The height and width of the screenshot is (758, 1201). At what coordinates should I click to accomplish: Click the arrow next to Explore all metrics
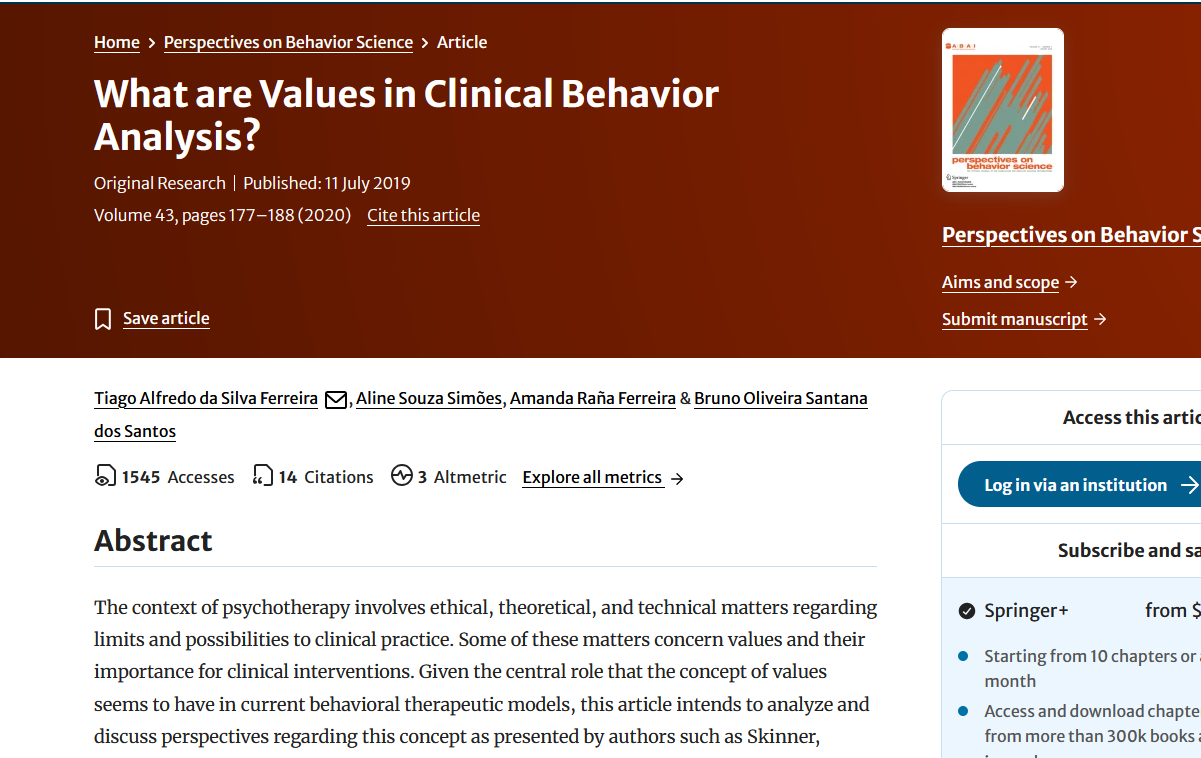(x=677, y=478)
